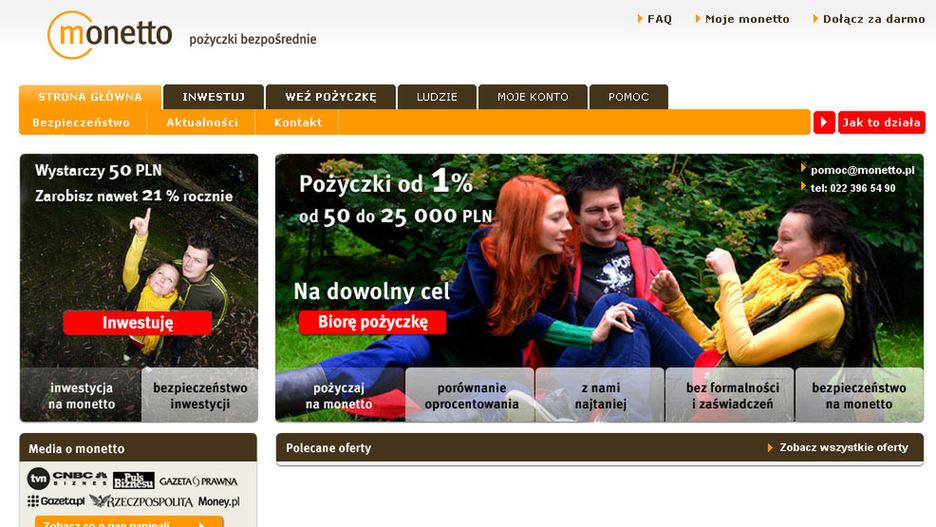
Task: Click Zobacz co o nas napisali button
Action: (129, 522)
